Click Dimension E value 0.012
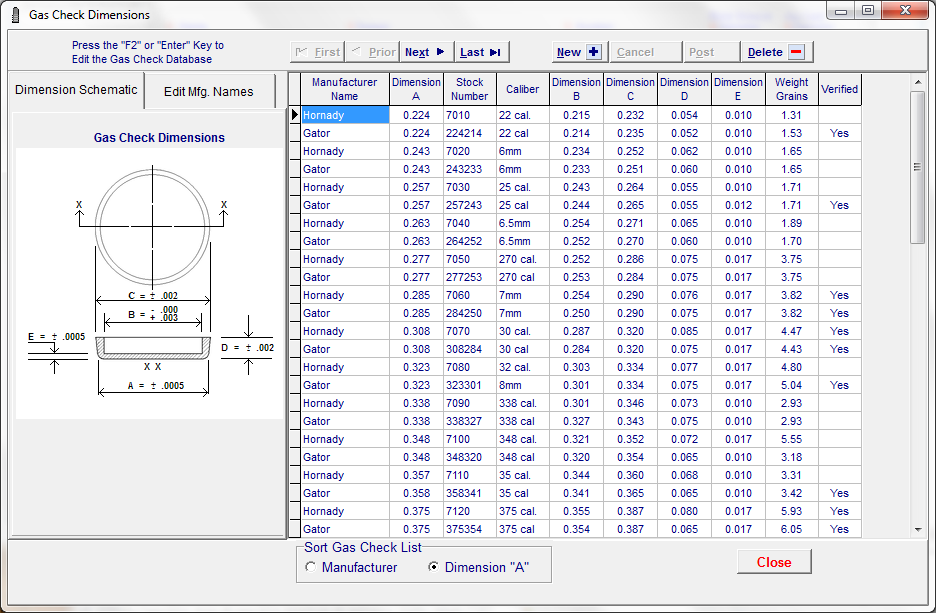This screenshot has width=936, height=613. (738, 205)
